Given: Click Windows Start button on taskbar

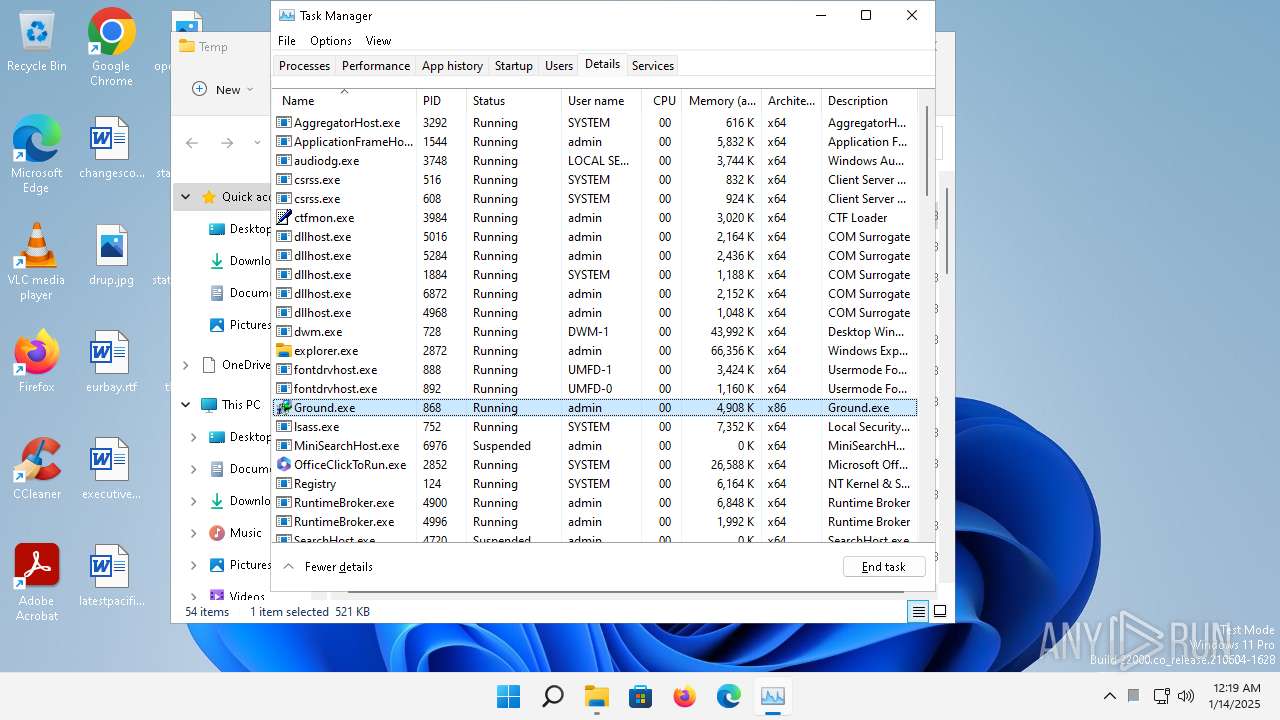Looking at the screenshot, I should [508, 697].
